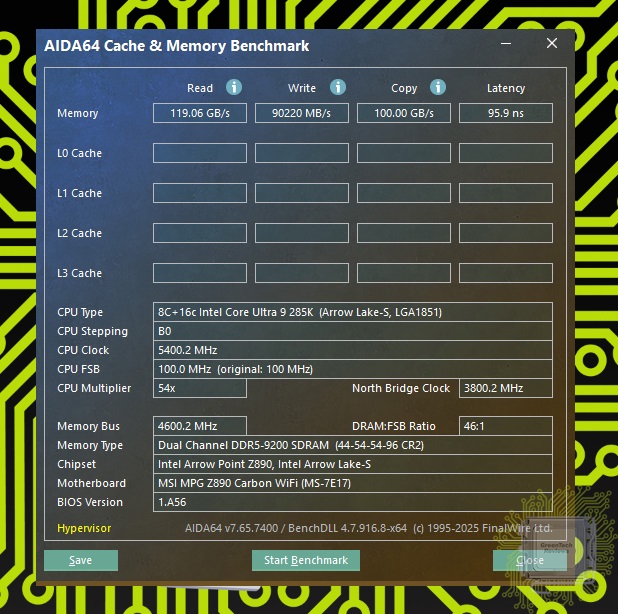Click the Save button
The image size is (618, 614).
click(81, 560)
